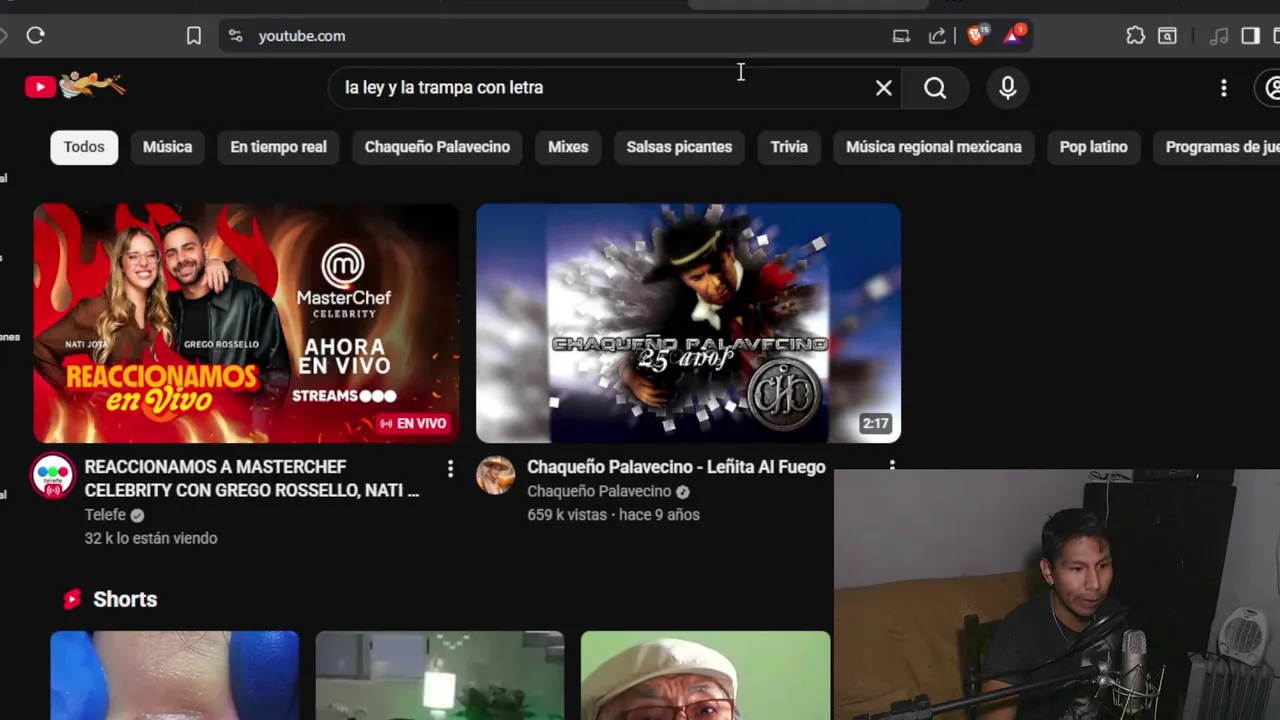Select the Música filter chip

point(167,147)
